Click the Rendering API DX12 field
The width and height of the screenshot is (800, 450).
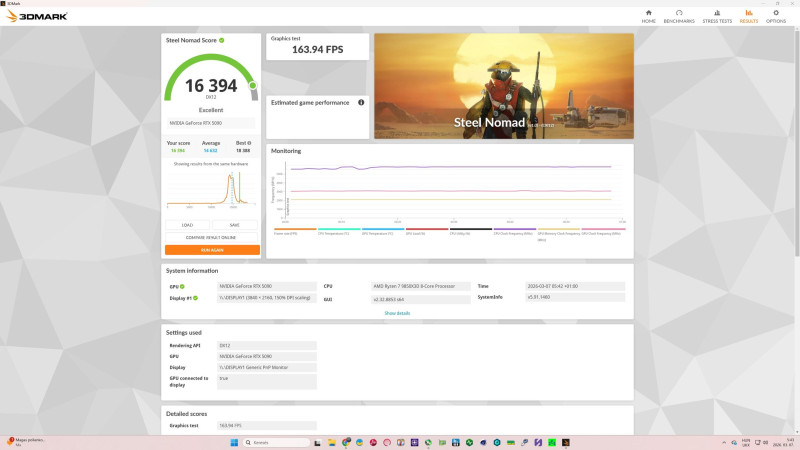[x=266, y=345]
